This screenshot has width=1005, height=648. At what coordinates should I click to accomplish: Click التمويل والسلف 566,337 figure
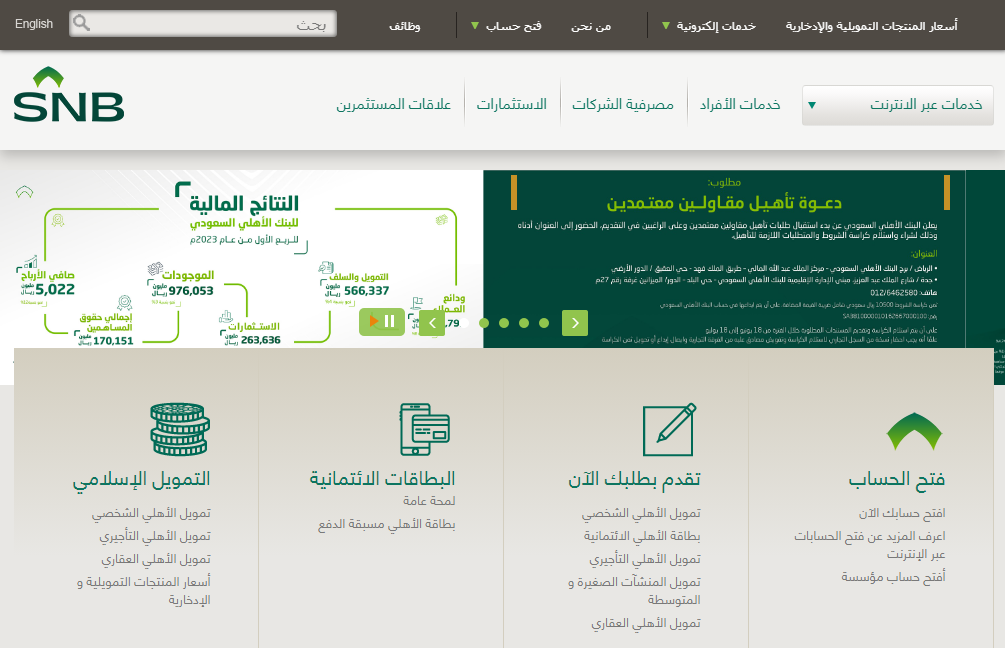(x=356, y=285)
